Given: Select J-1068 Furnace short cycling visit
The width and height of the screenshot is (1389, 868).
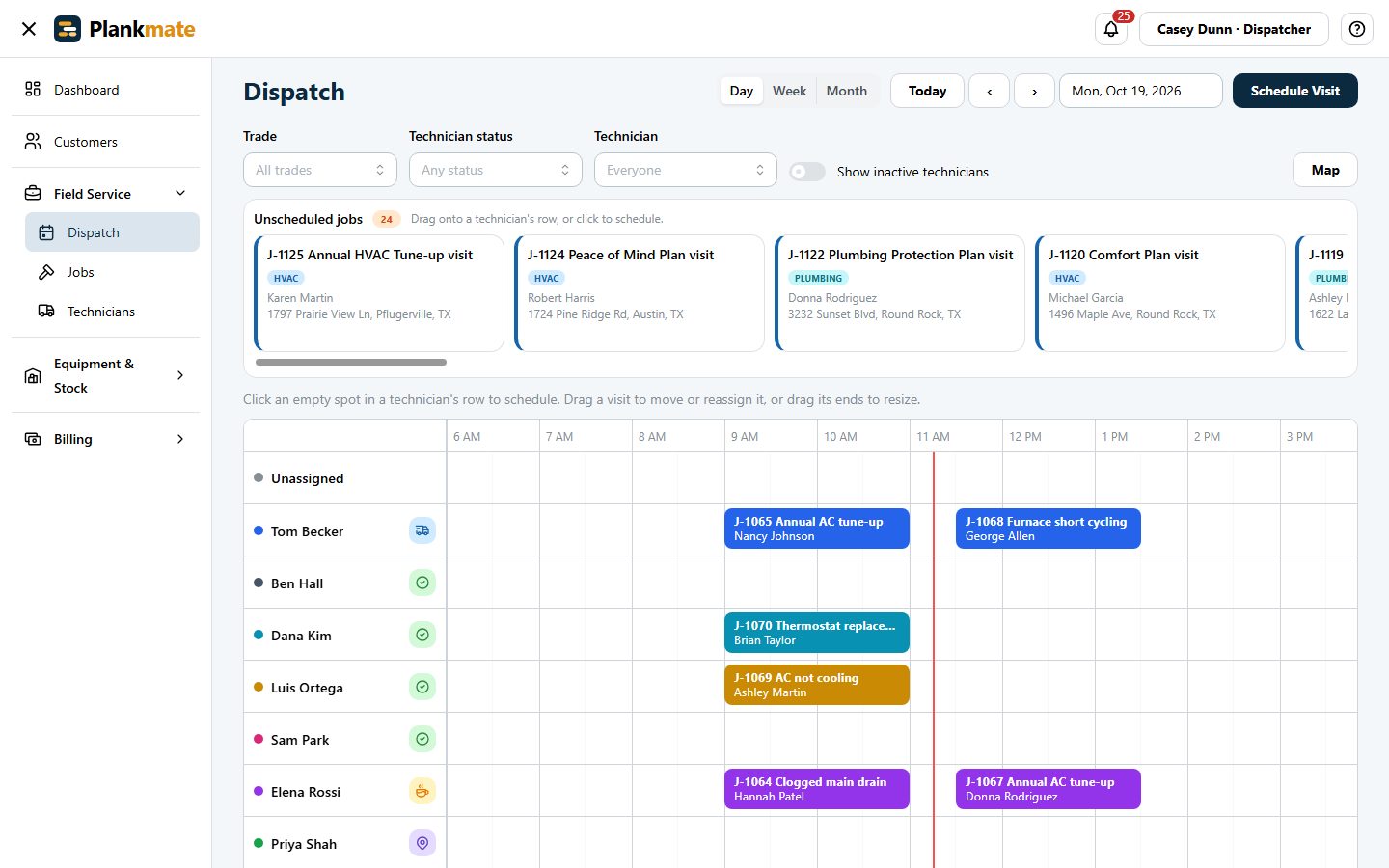Looking at the screenshot, I should 1049,529.
